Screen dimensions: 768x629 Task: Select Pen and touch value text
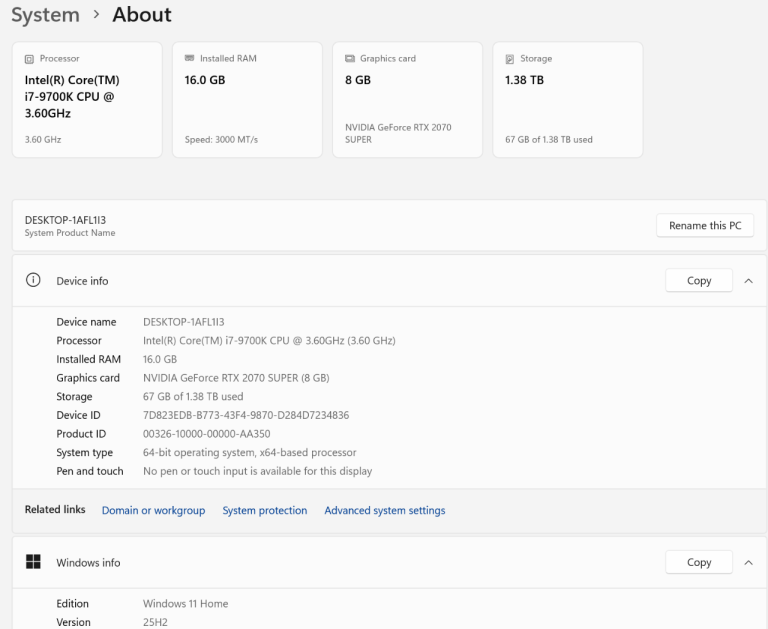(x=258, y=471)
